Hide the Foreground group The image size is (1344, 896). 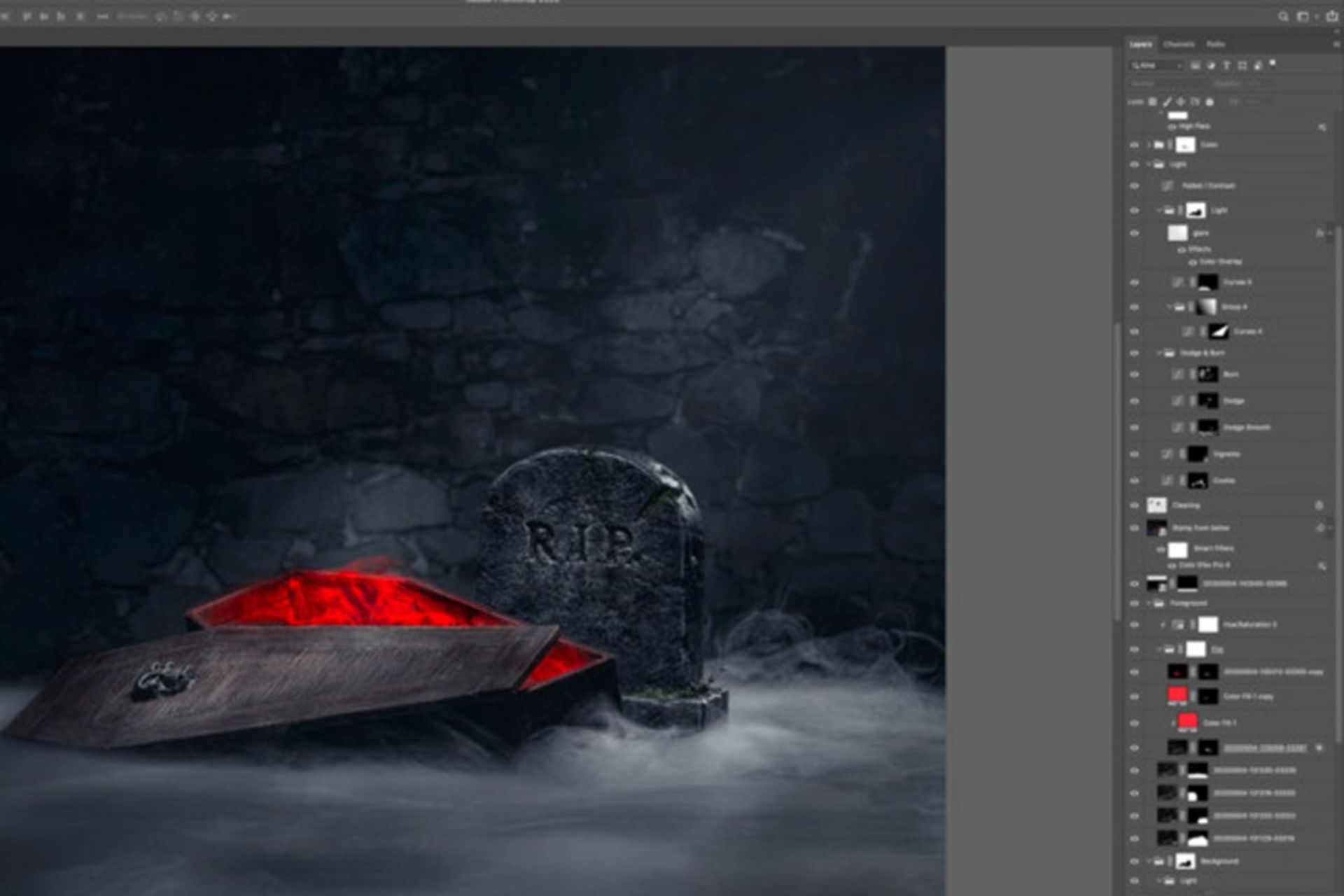pos(1135,603)
